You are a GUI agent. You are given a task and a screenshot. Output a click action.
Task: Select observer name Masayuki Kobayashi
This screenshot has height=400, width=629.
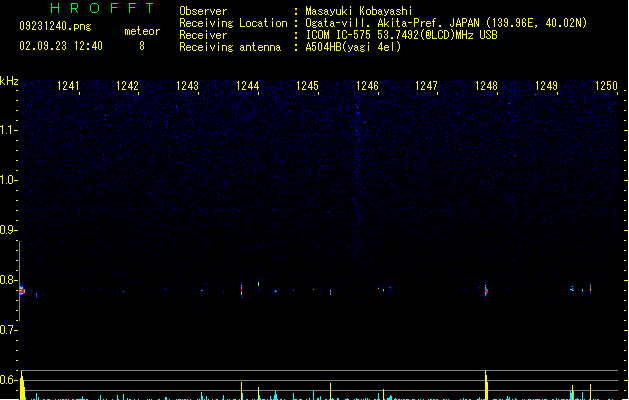pos(359,11)
